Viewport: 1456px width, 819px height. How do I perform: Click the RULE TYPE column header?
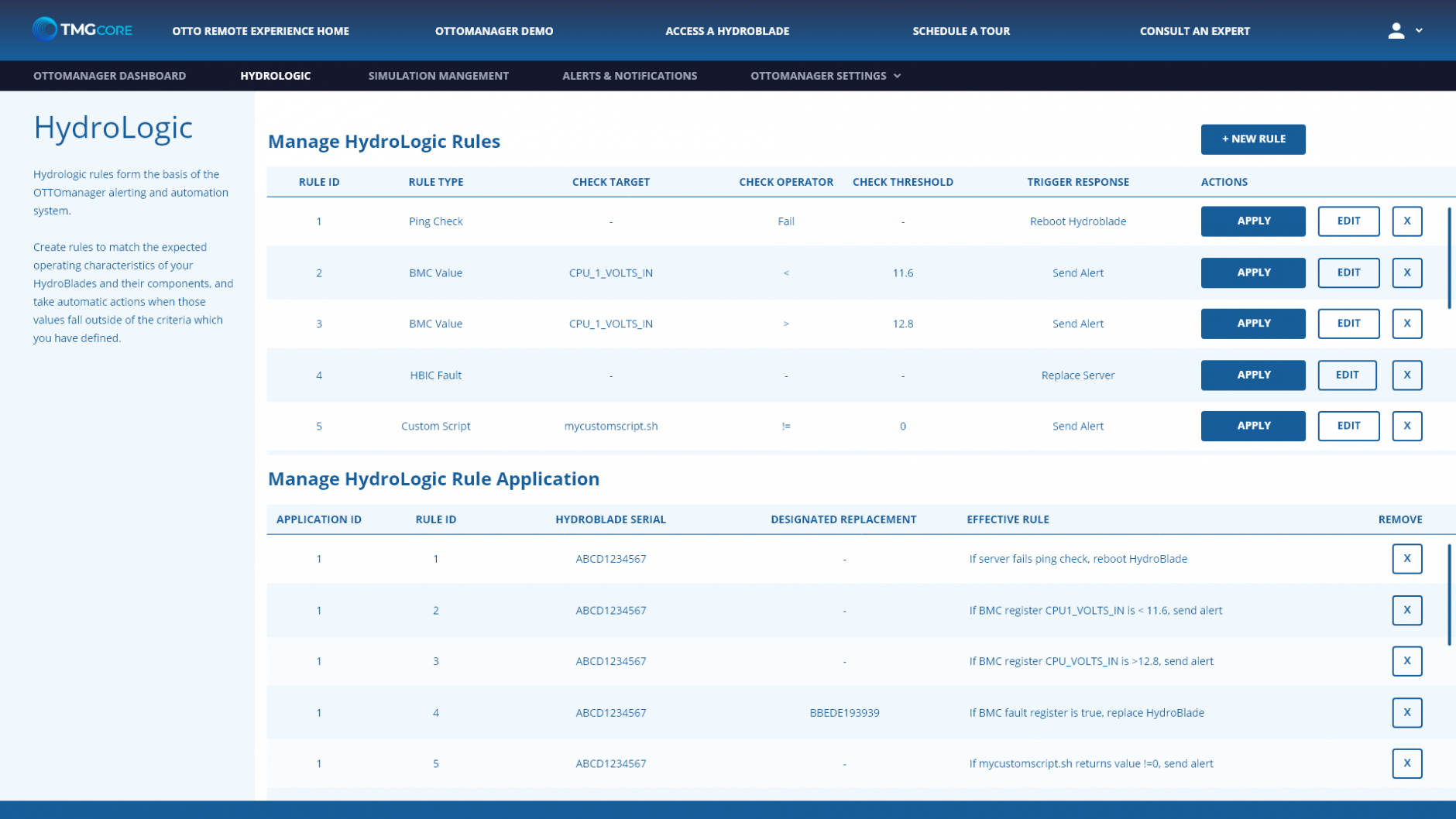point(435,182)
